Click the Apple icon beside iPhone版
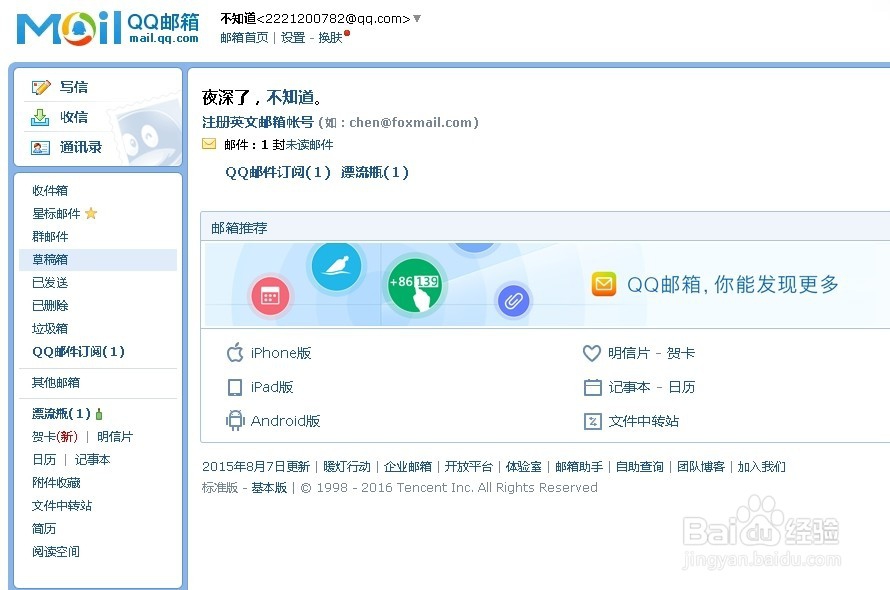This screenshot has width=890, height=590. (234, 353)
